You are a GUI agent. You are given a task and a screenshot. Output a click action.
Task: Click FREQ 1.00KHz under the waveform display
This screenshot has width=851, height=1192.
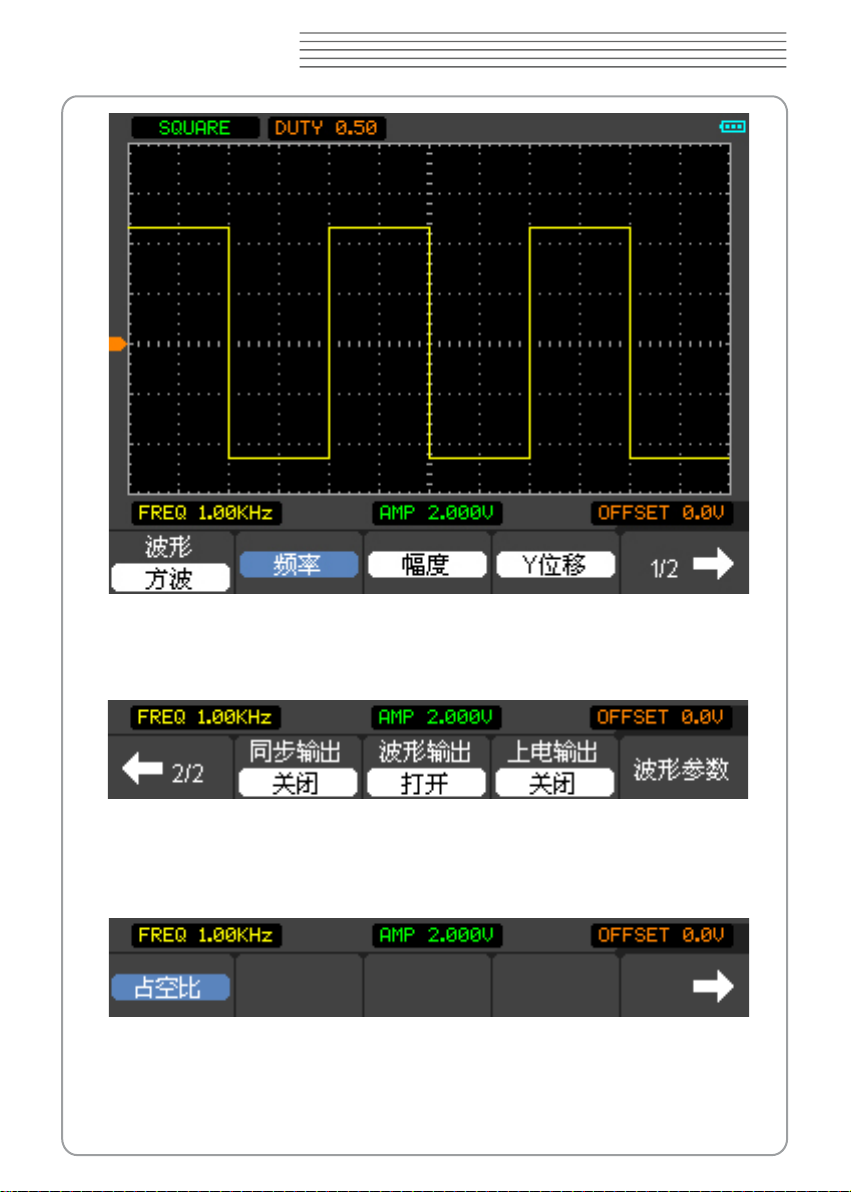[x=206, y=513]
